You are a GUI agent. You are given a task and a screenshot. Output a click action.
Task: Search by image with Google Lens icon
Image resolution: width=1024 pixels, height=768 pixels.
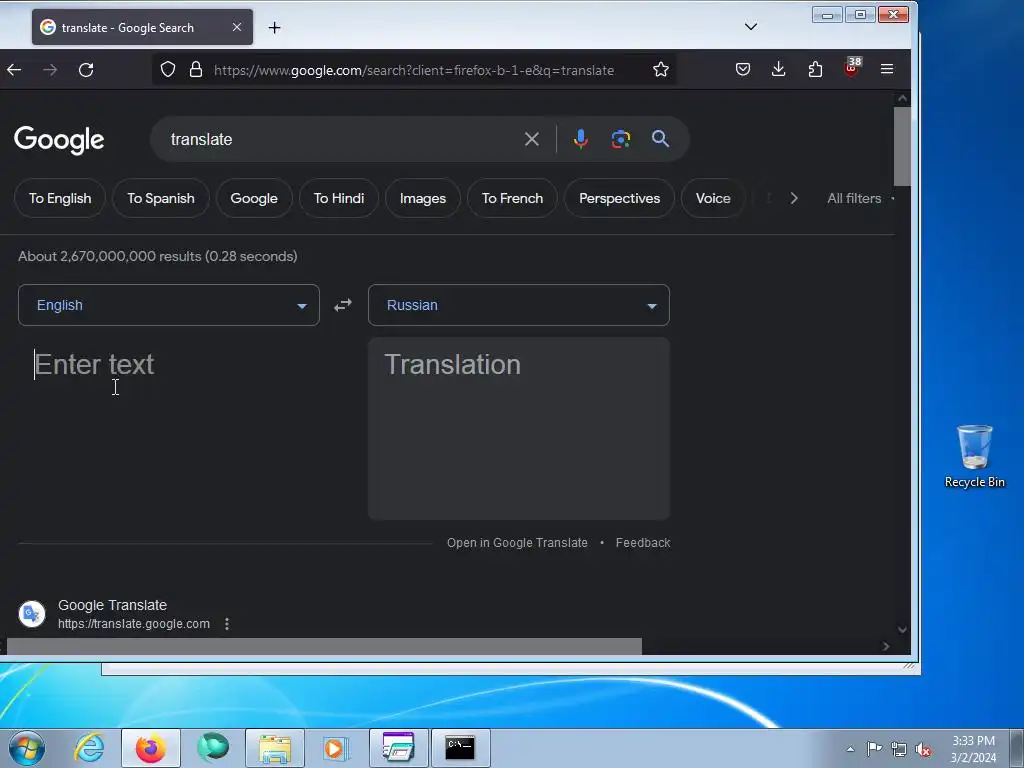[x=620, y=139]
